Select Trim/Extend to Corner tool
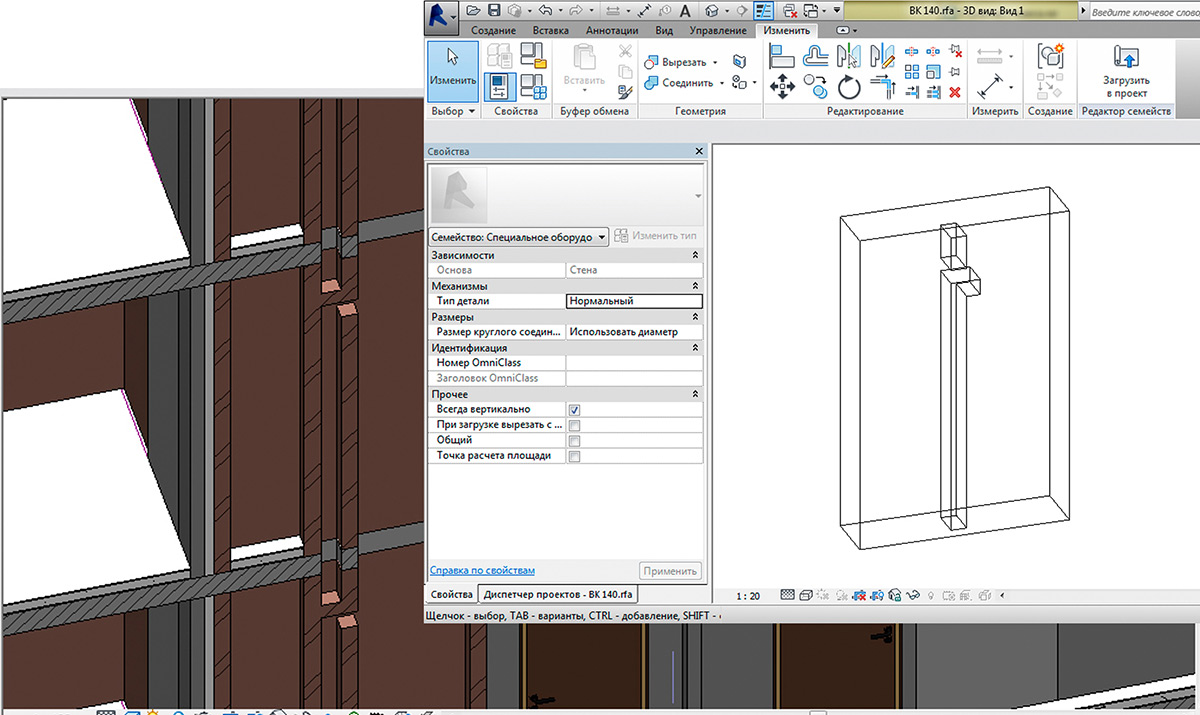This screenshot has width=1200, height=715. [x=882, y=87]
